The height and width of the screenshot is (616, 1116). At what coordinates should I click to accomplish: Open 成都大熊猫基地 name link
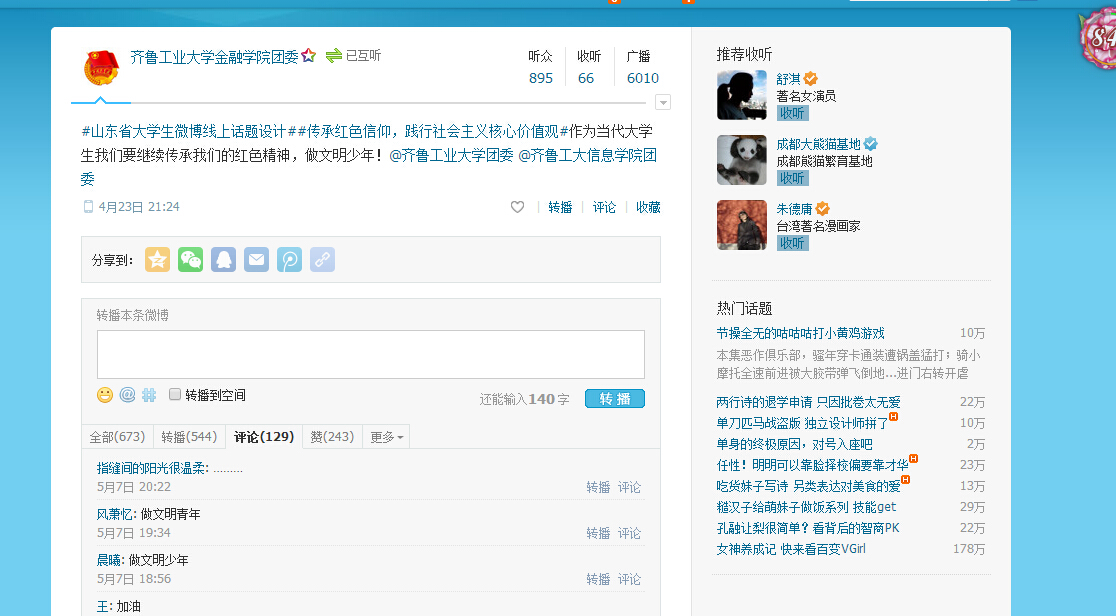pos(818,145)
